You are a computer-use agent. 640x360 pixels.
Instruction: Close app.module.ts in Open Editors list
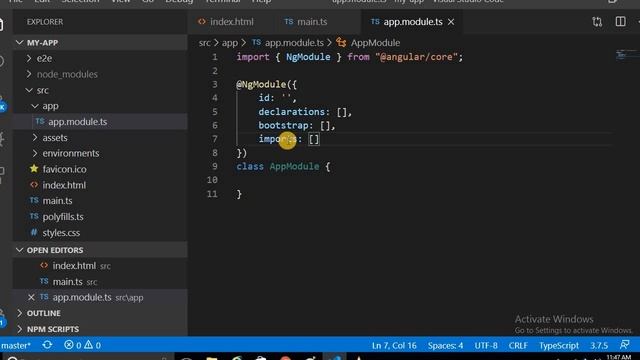[x=31, y=298]
